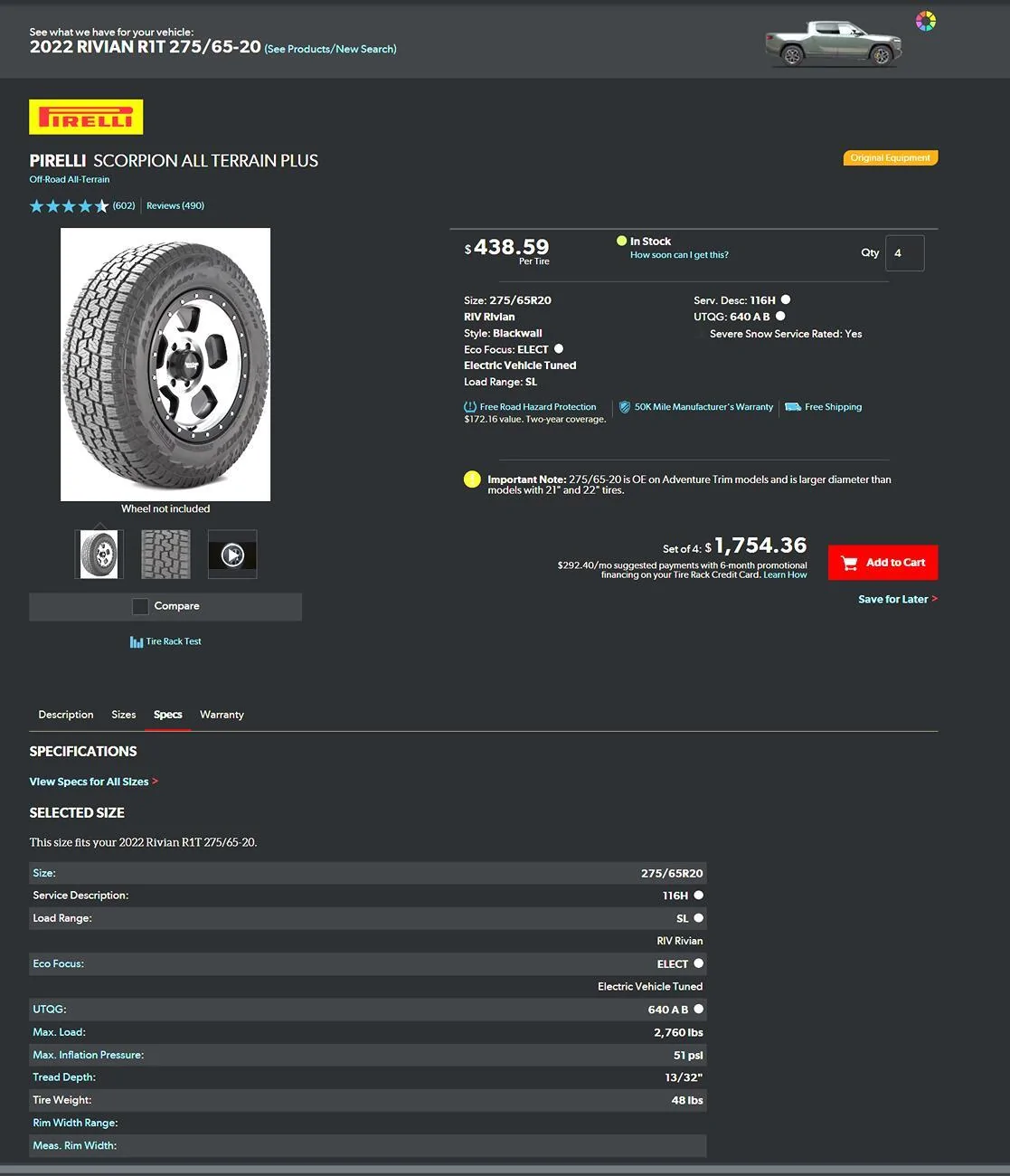Click the Tread Depth spec label
Image resolution: width=1010 pixels, height=1176 pixels.
(64, 1077)
